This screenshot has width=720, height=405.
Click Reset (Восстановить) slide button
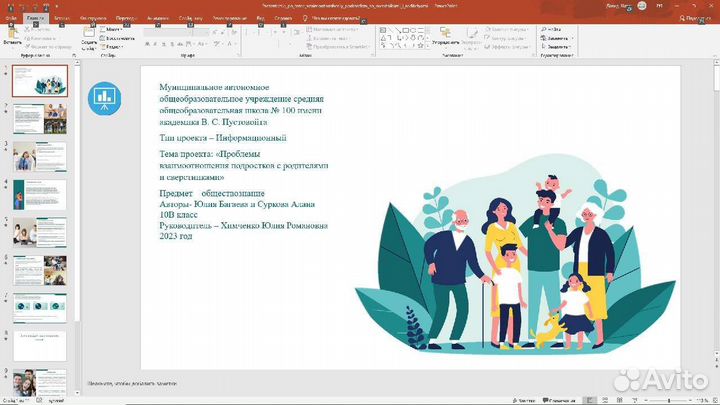coord(117,38)
